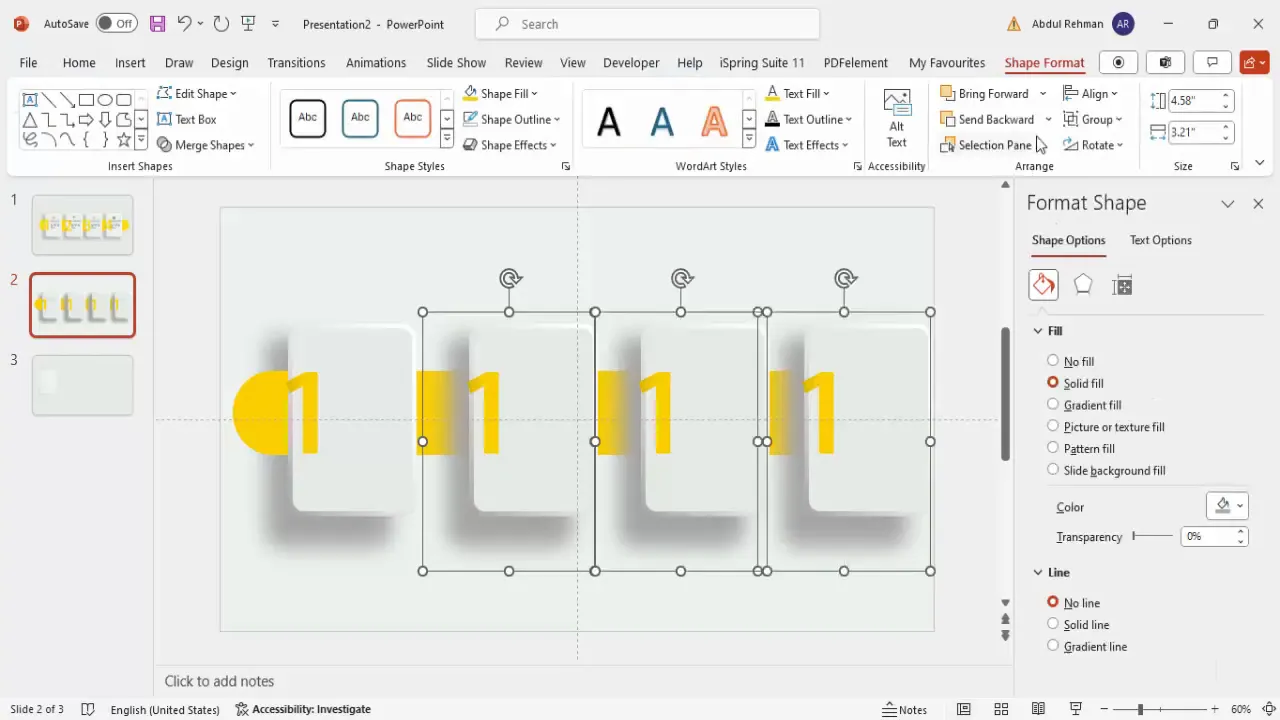Open the Transitions ribbon tab
Viewport: 1280px width, 720px height.
296,62
